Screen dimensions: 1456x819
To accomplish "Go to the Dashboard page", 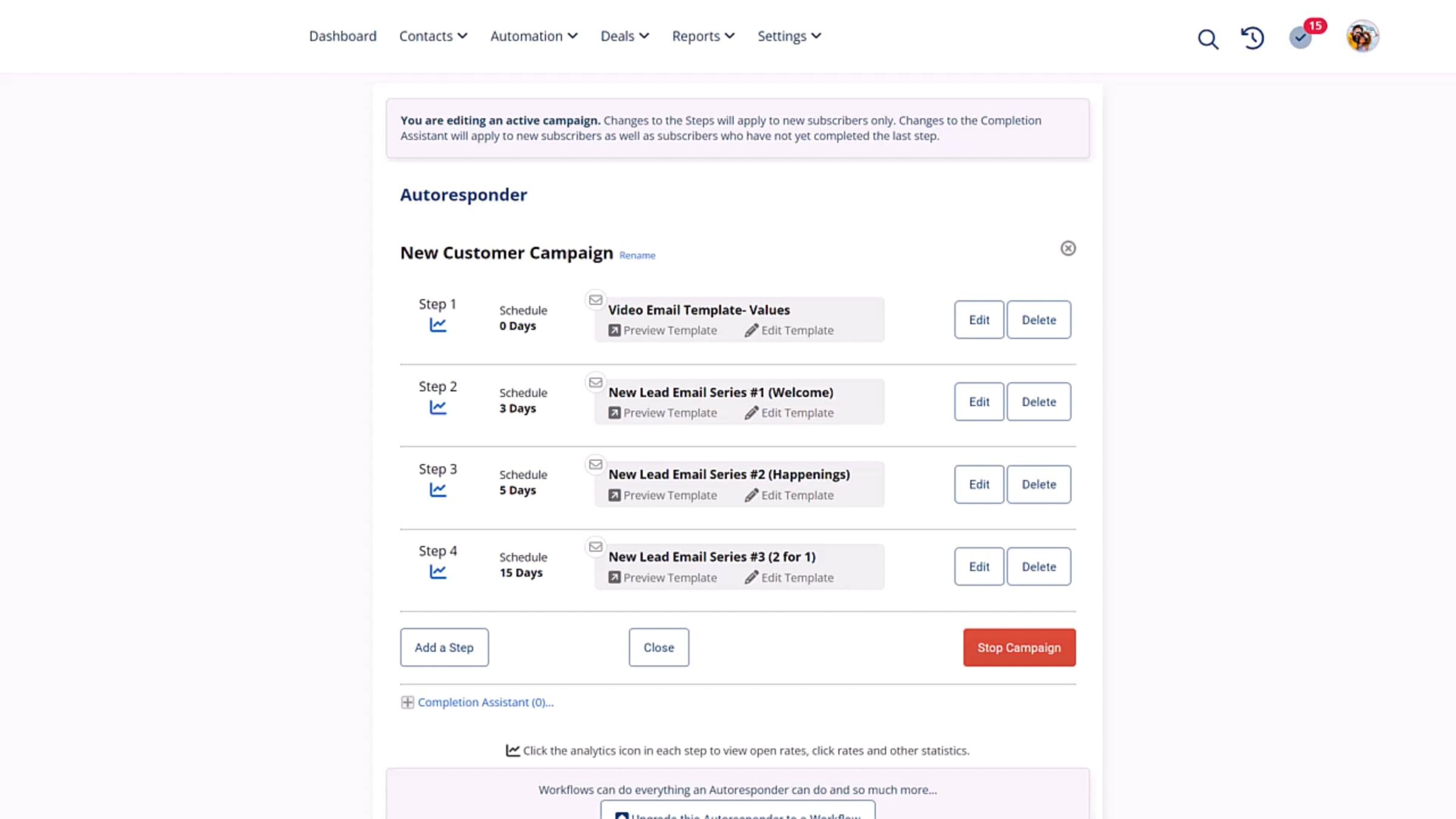I will click(343, 36).
